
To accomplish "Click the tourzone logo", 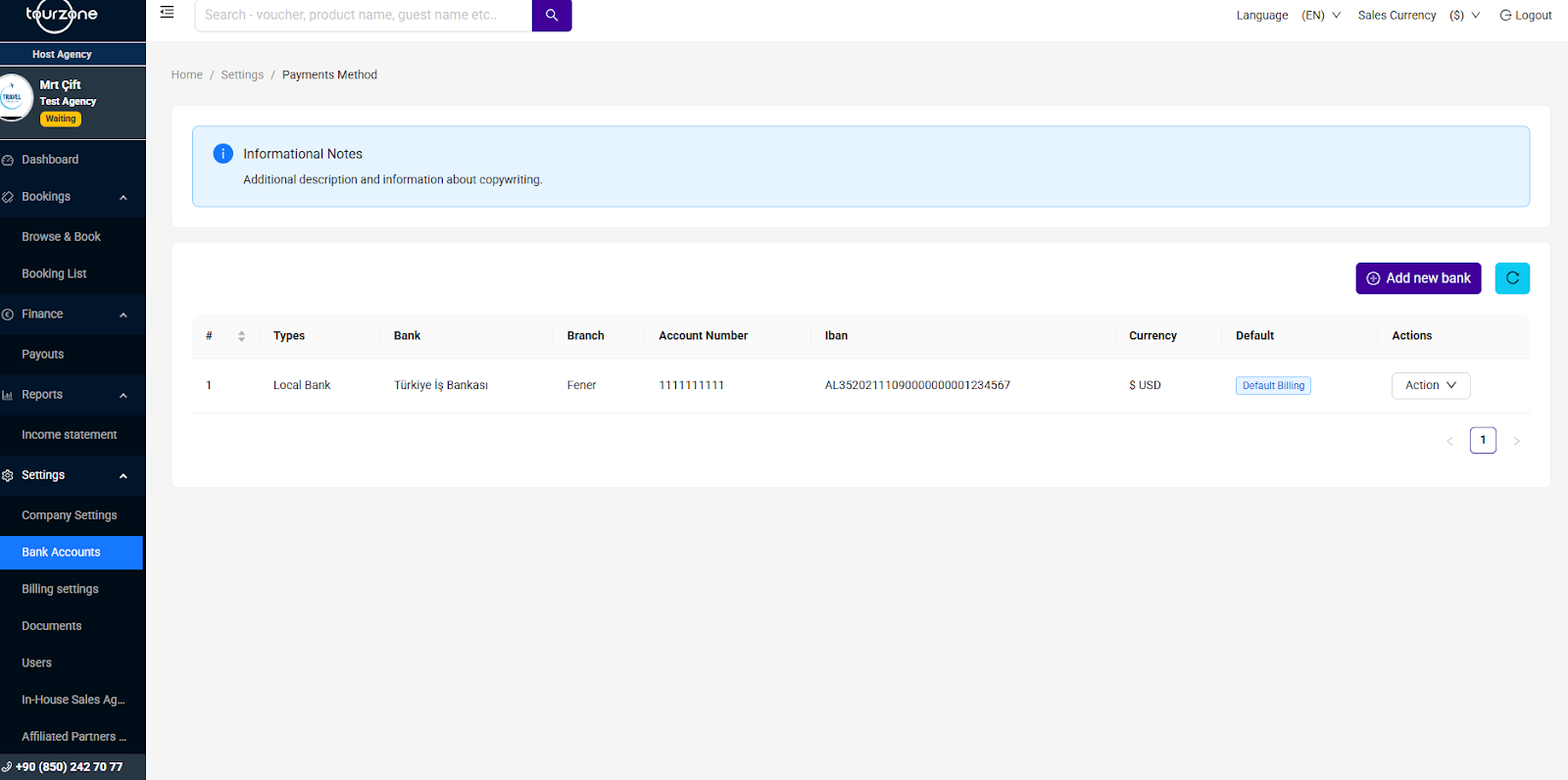I will point(61,16).
